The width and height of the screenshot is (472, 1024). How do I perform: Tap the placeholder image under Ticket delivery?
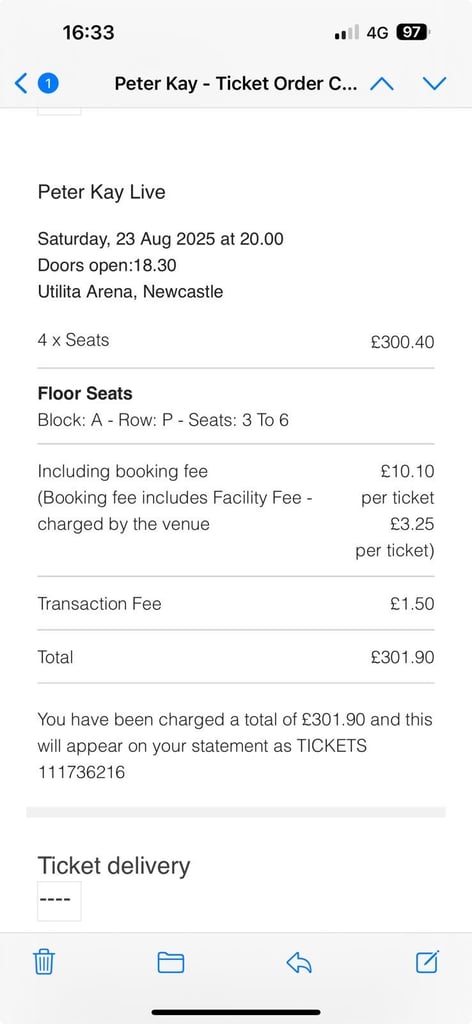pos(59,901)
